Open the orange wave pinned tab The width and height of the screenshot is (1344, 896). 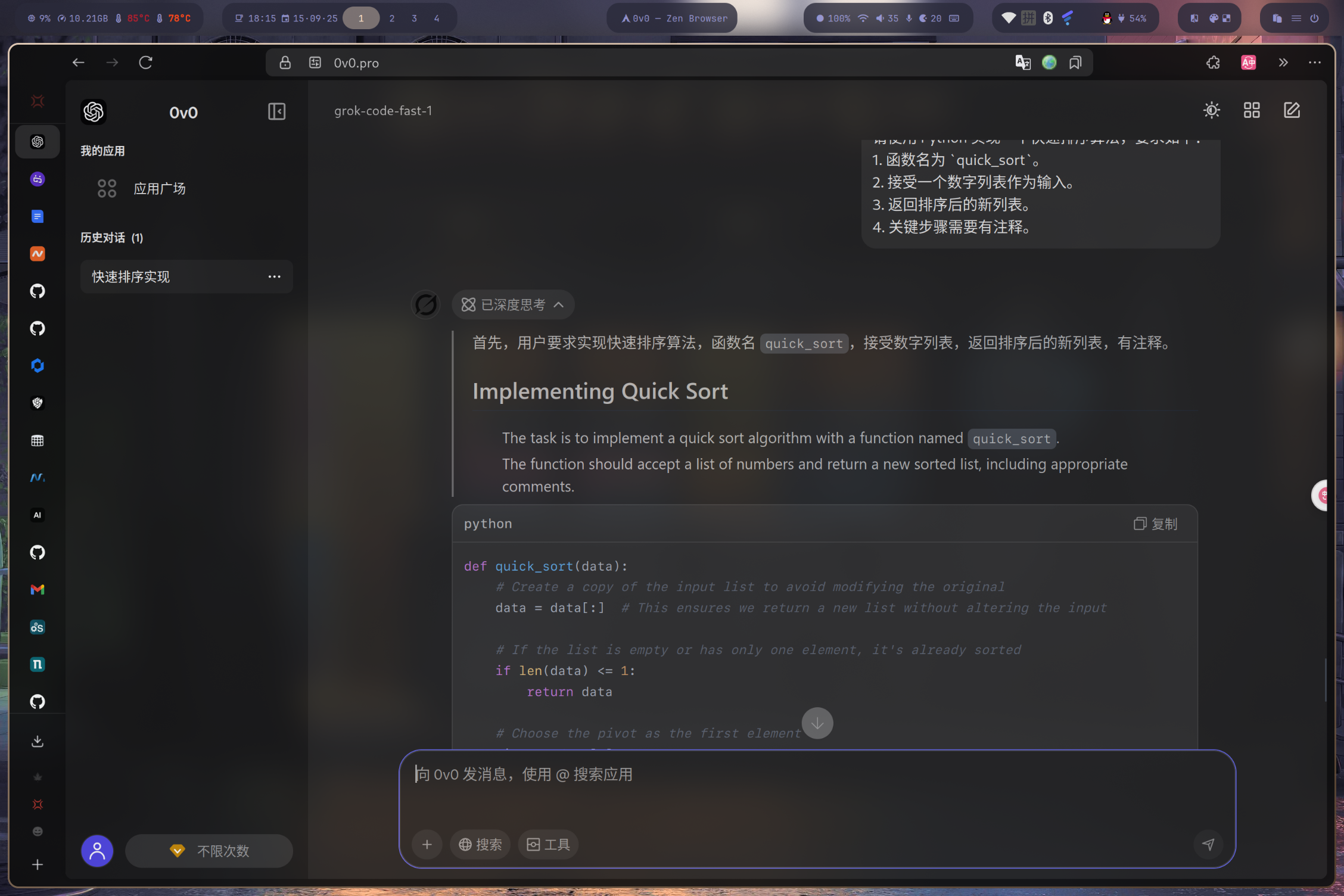tap(38, 254)
